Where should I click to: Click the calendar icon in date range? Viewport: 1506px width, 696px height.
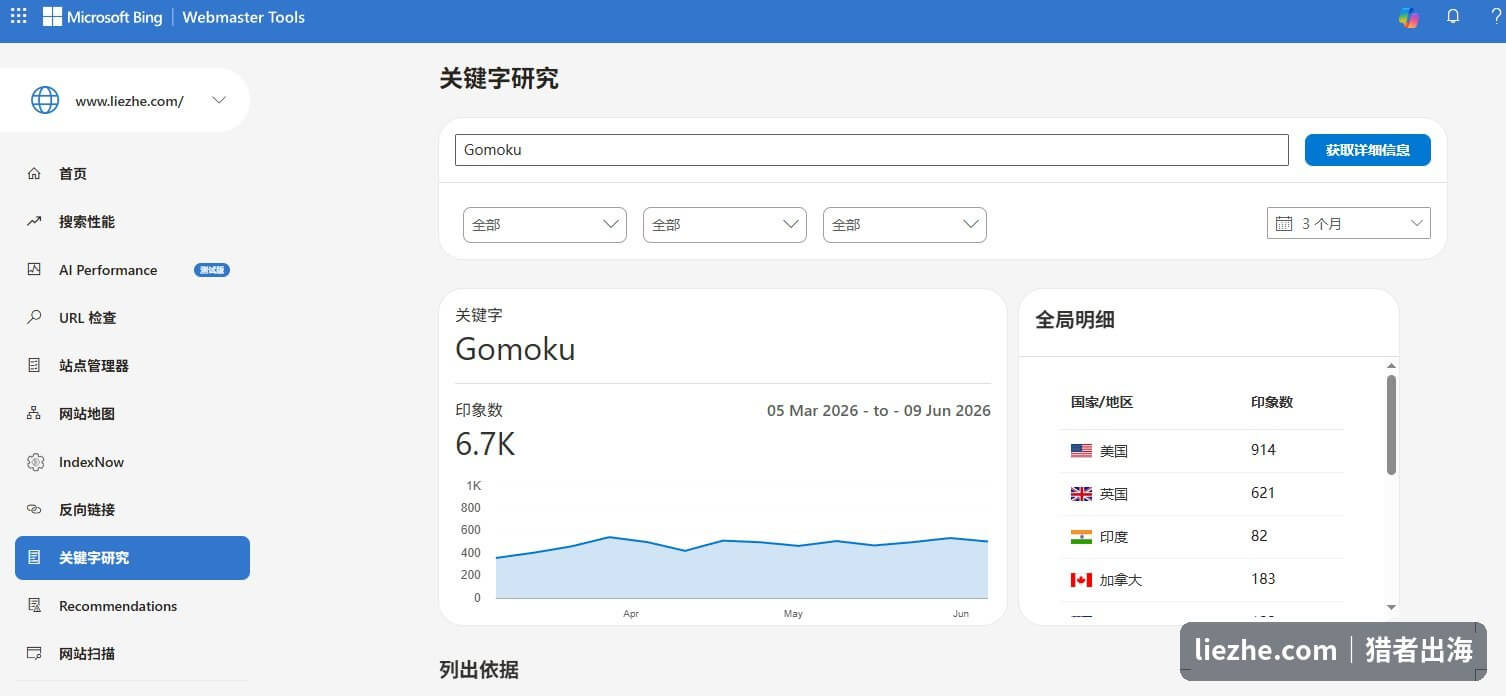pyautogui.click(x=1284, y=224)
